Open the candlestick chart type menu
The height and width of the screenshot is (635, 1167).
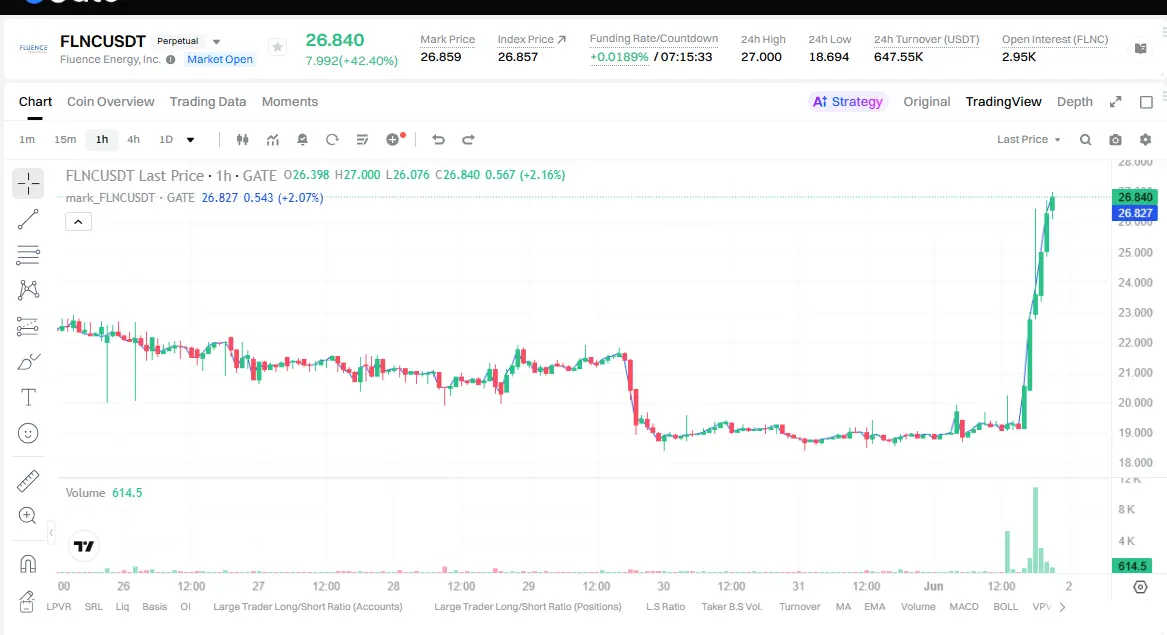tap(242, 139)
